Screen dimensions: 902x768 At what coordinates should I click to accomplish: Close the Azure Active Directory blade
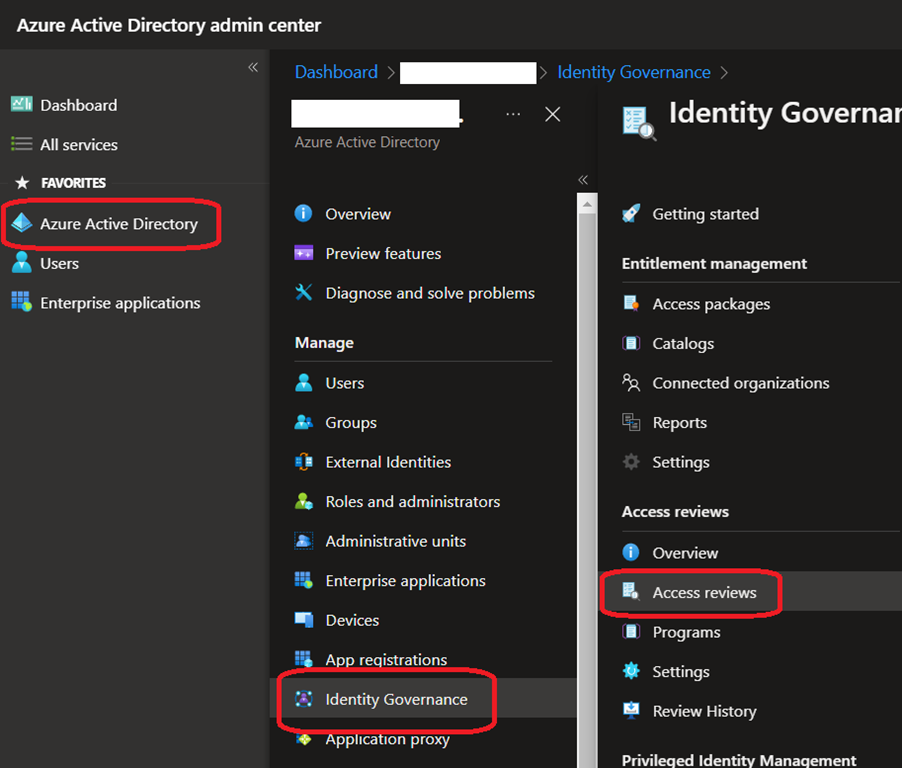pos(552,115)
